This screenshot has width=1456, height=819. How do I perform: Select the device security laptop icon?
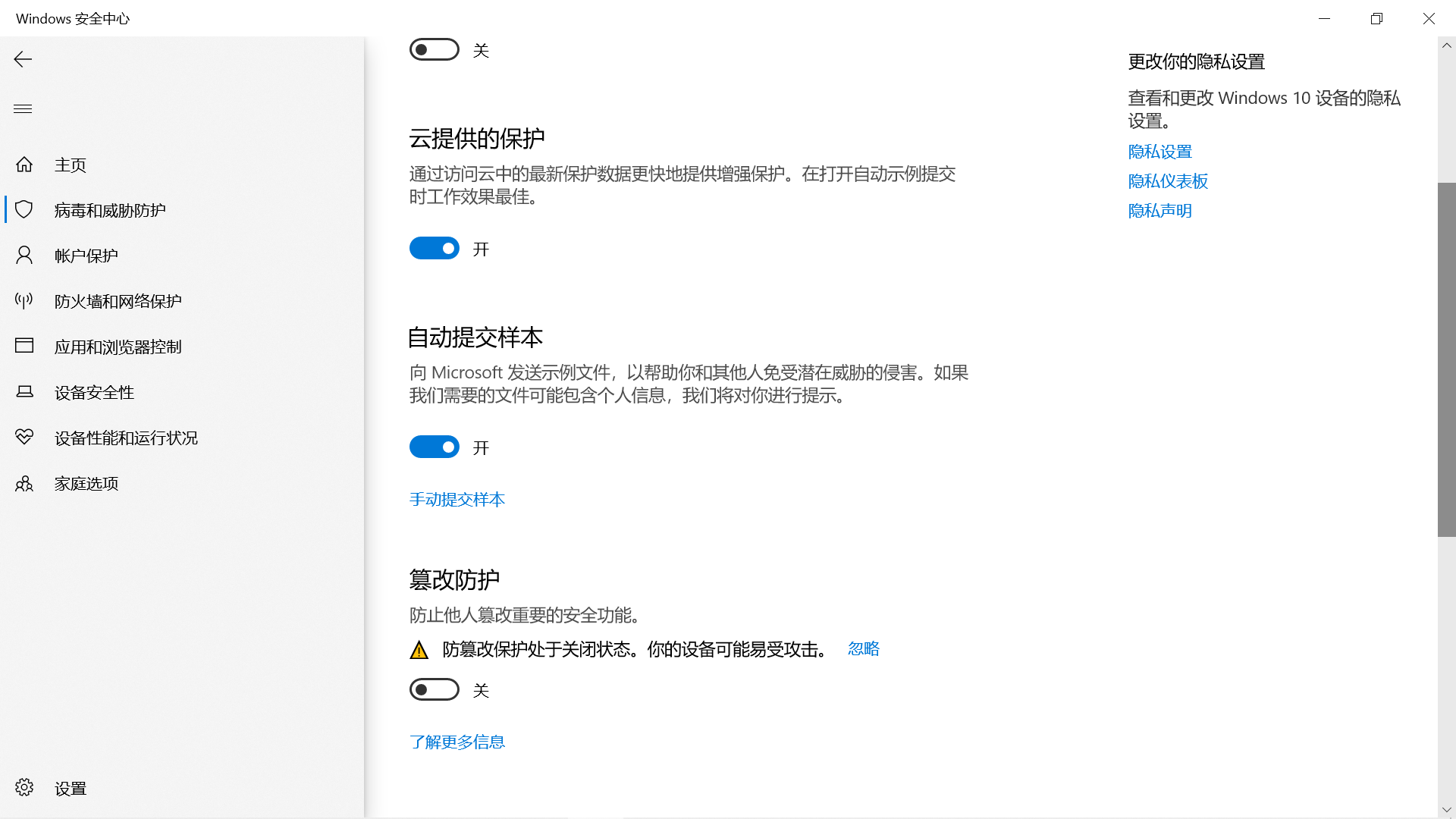click(24, 392)
